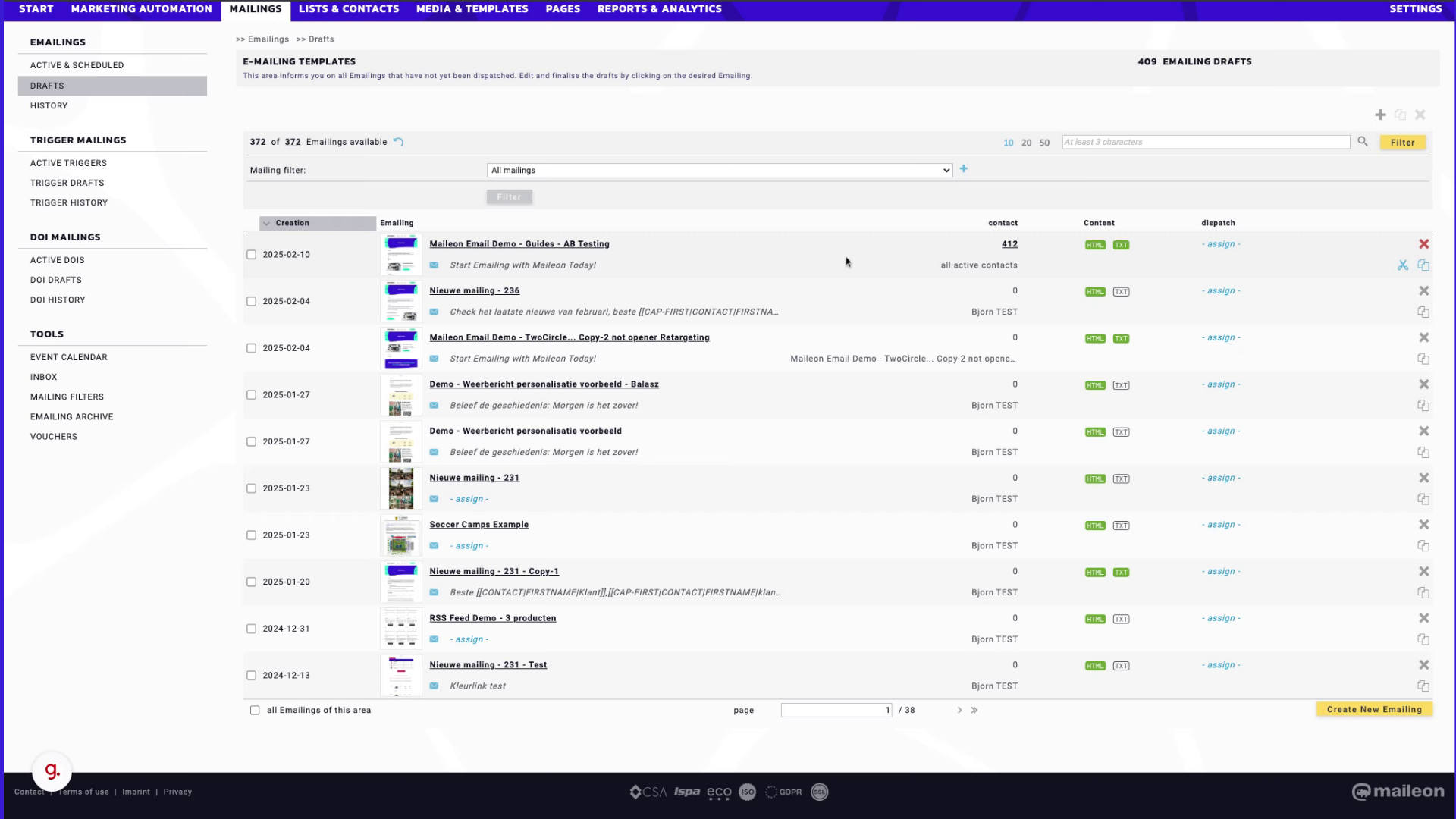Copy the Nieuwe mailing - 231 - Test draft
Screen dimensions: 1456x819
pyautogui.click(x=1423, y=686)
